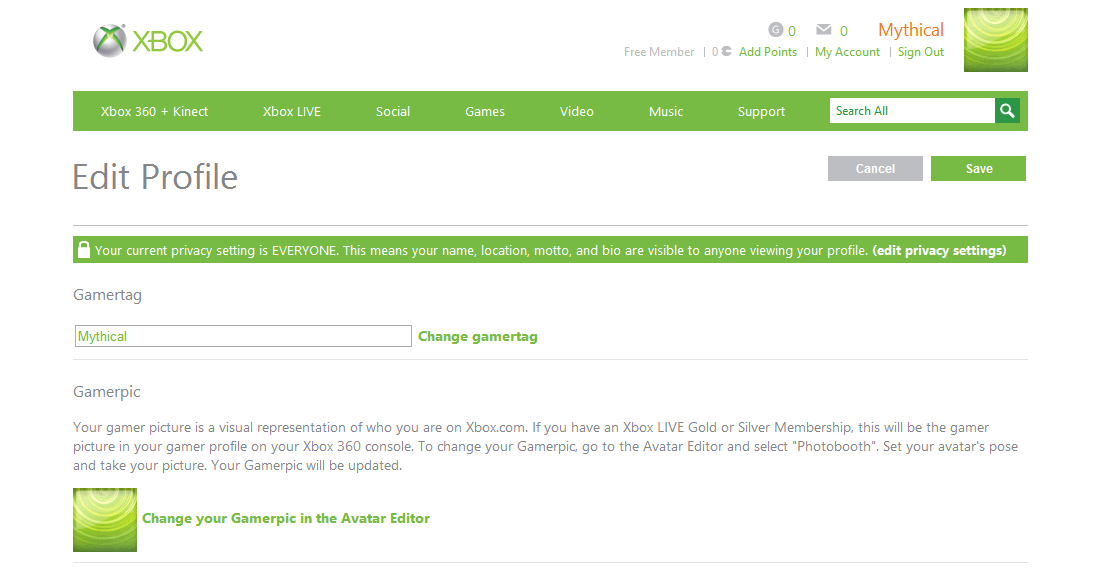Open the Xbox LIVE menu
Screen dimensions: 1110x571
coord(292,111)
